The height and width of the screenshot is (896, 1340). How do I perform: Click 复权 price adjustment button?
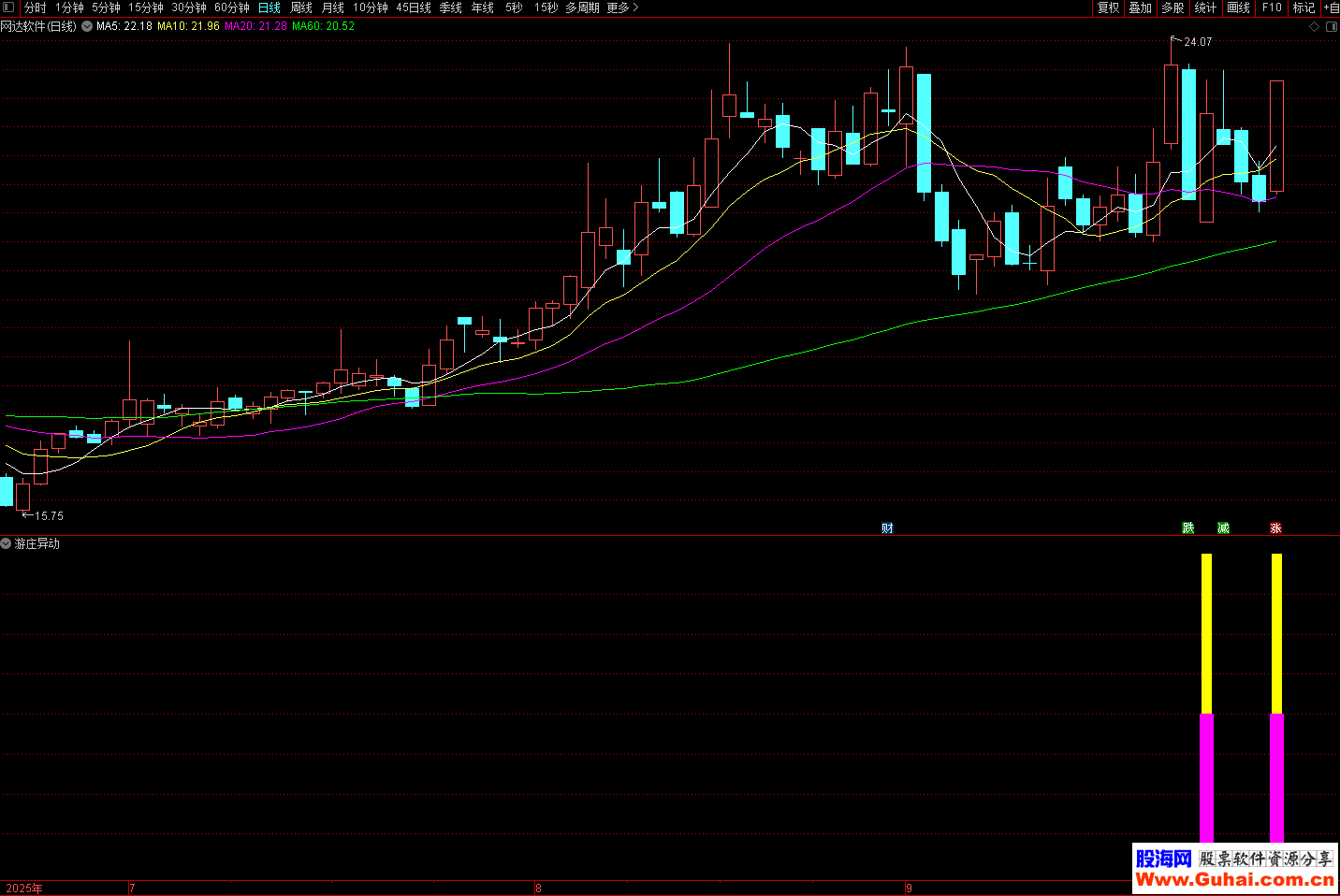1108,7
